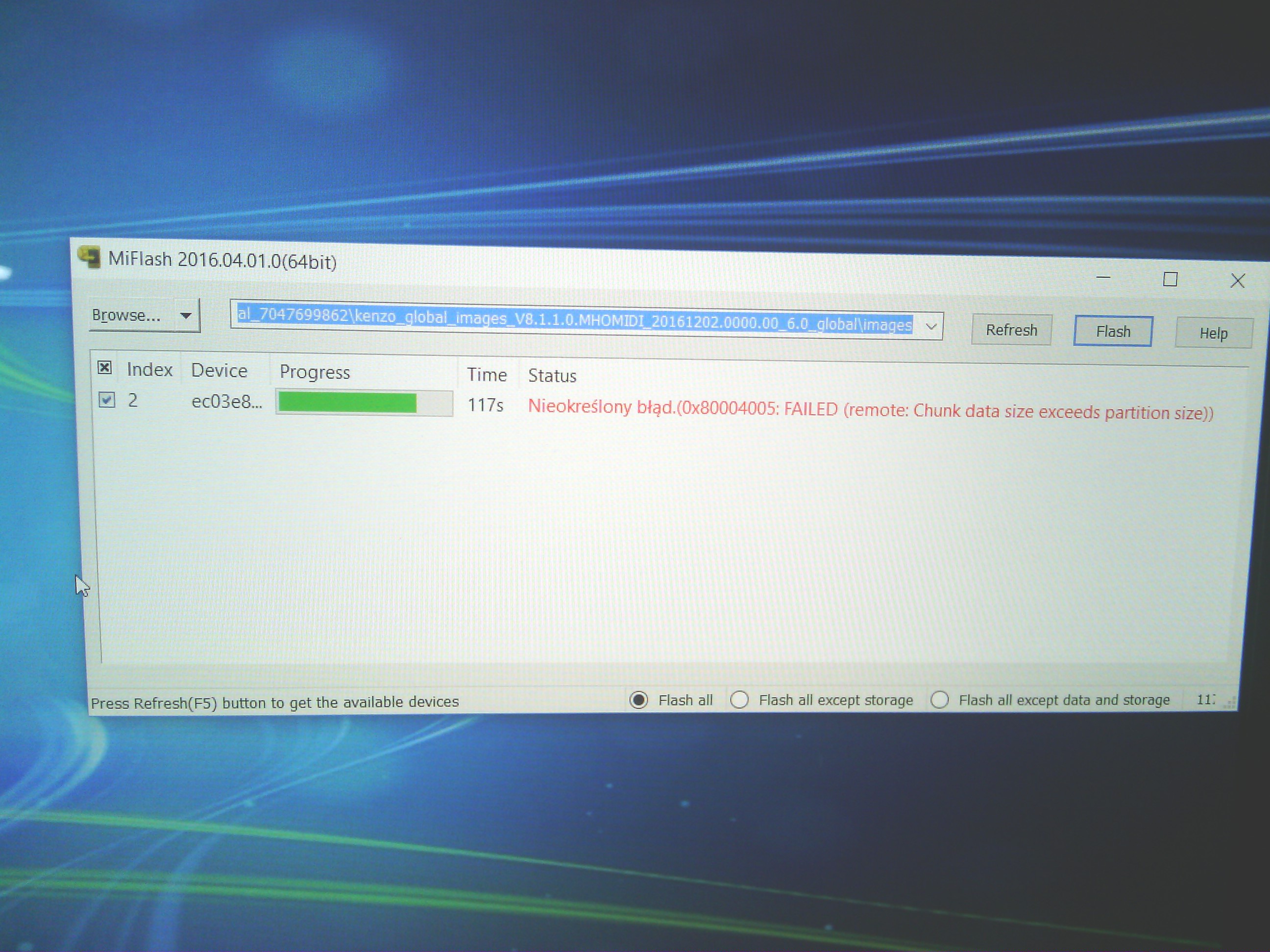The width and height of the screenshot is (1270, 952).
Task: Expand the image path combo box arrow
Action: tap(930, 327)
